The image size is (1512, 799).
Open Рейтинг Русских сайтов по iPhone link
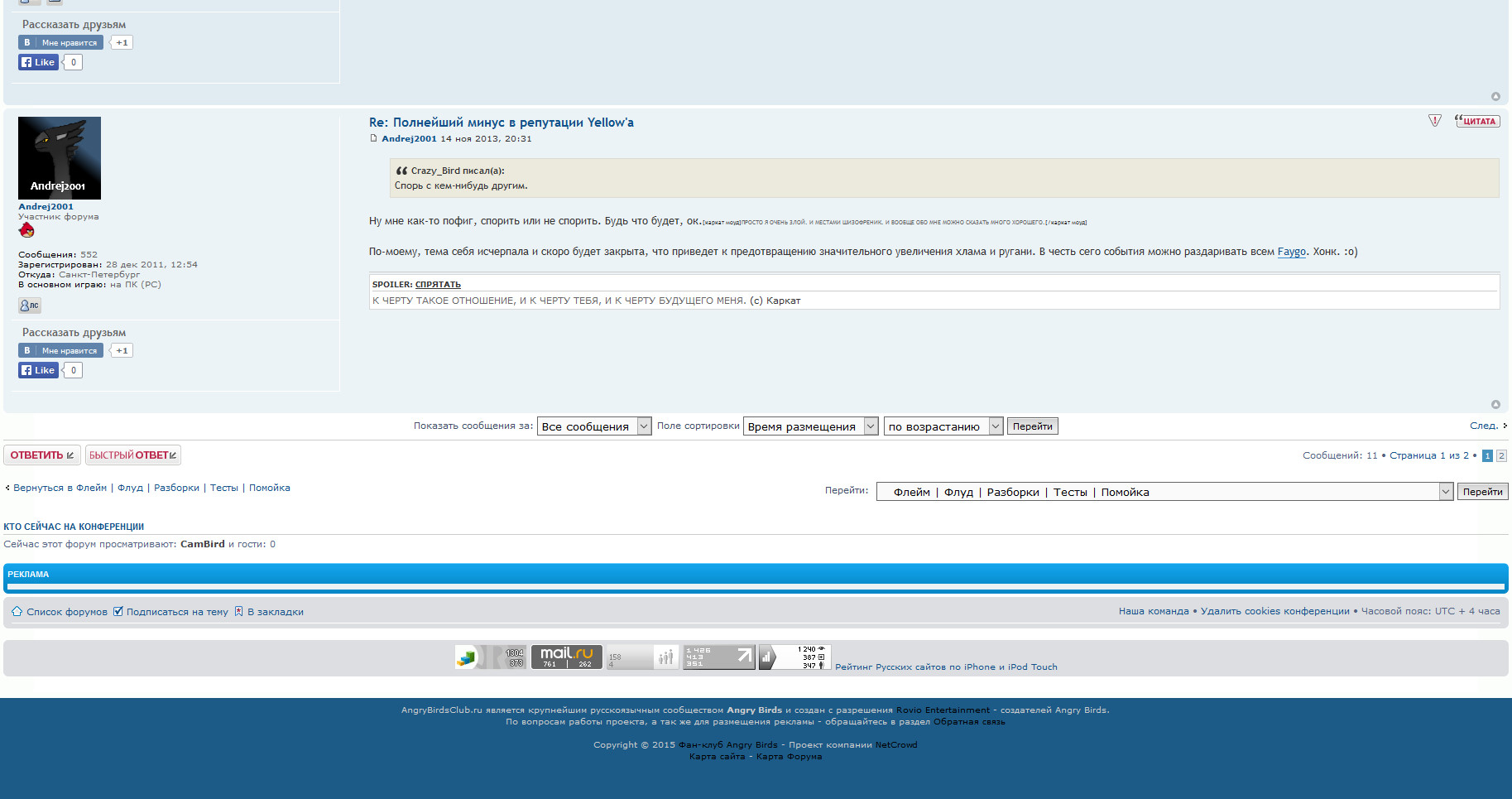946,667
